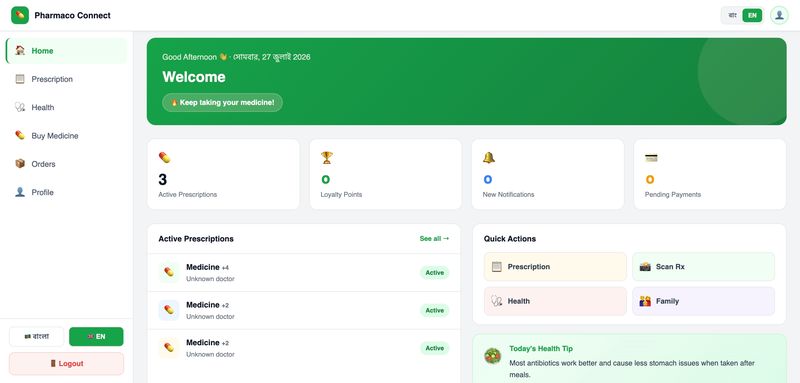The height and width of the screenshot is (383, 800).
Task: Click pill icon of Medicine +4 prescription
Action: [169, 272]
